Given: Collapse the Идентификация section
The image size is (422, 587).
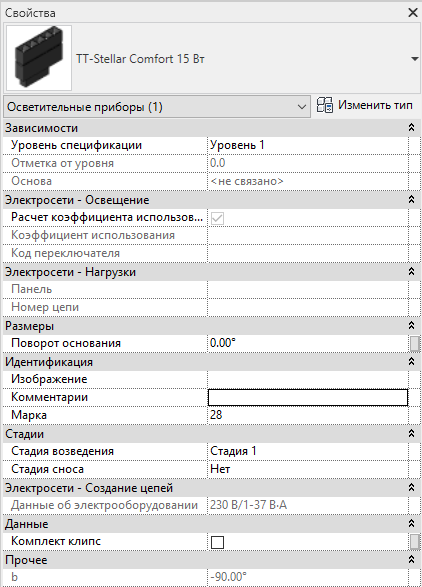Looking at the screenshot, I should coord(411,361).
